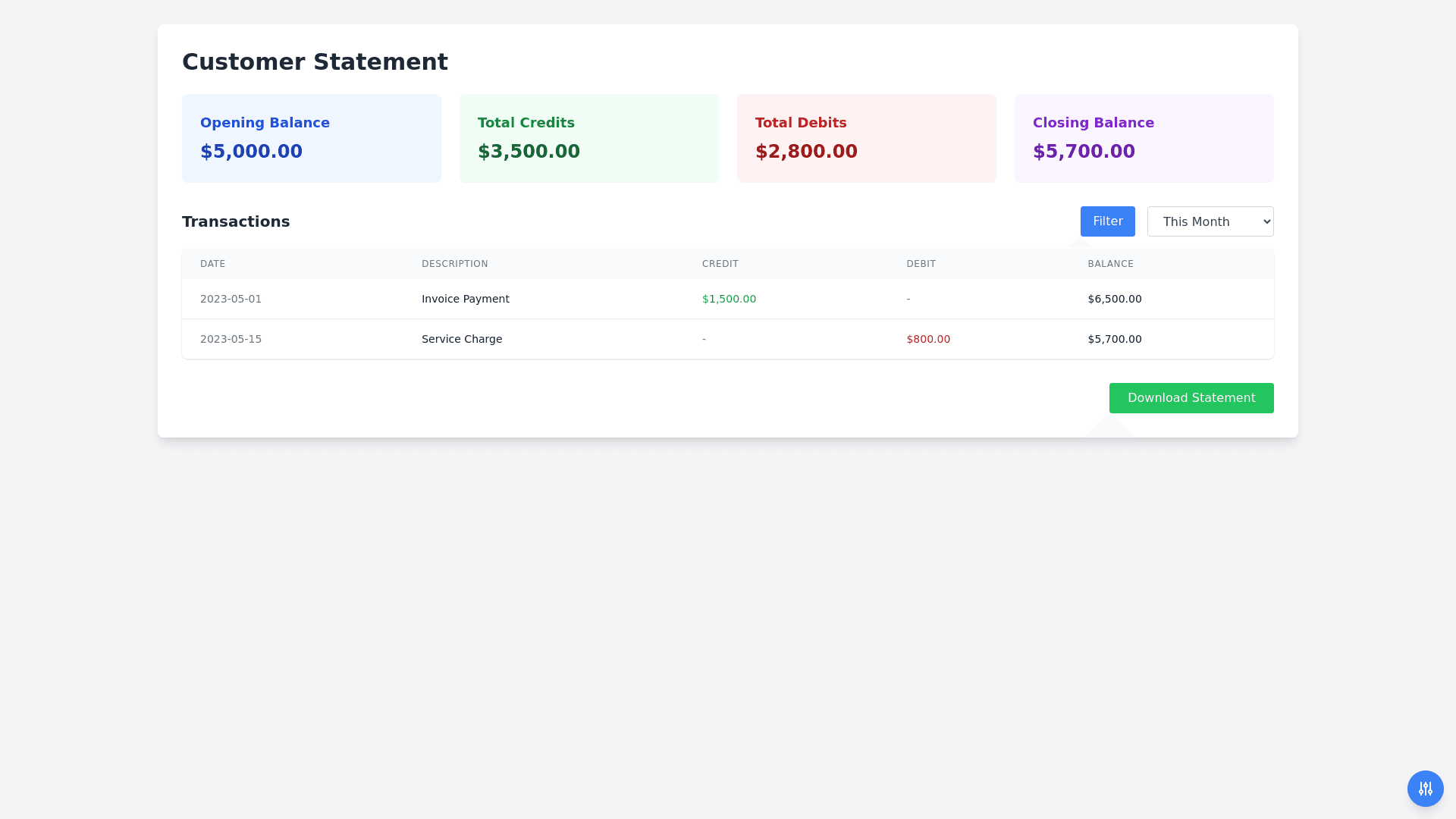1456x819 pixels.
Task: Click the 2023-05-01 transaction date
Action: [231, 299]
